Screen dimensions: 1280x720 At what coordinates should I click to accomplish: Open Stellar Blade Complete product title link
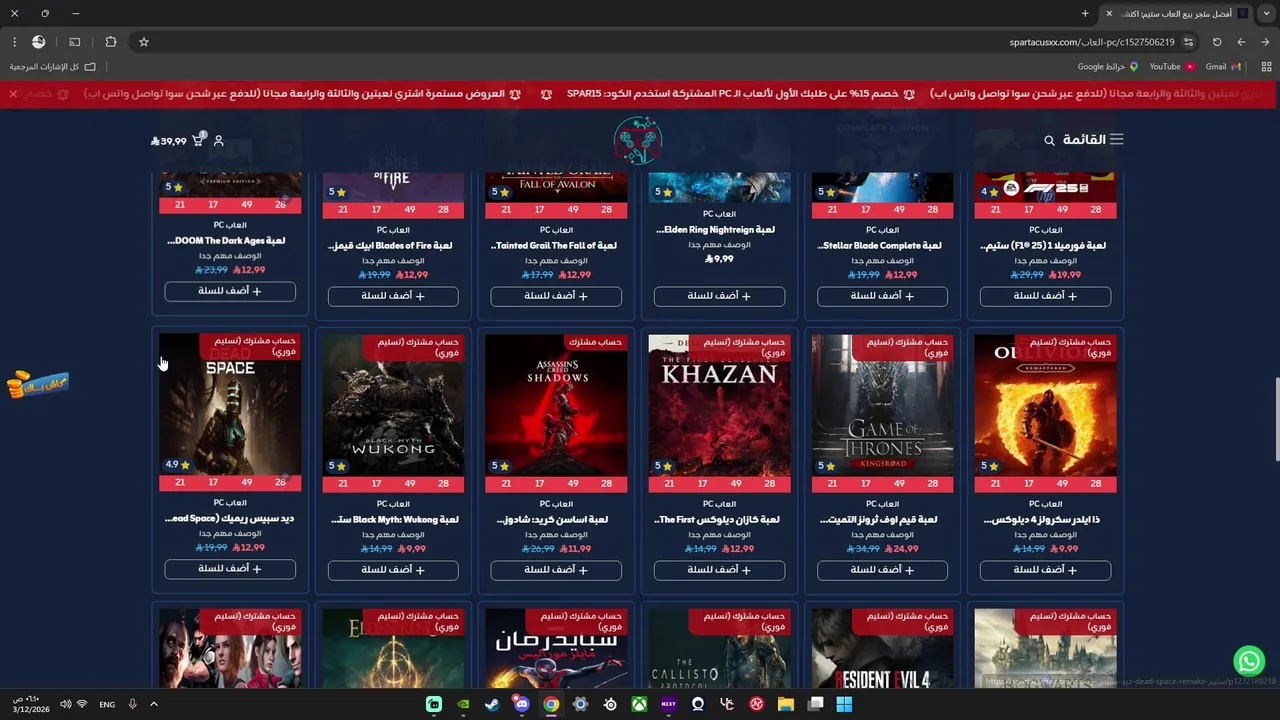(882, 246)
